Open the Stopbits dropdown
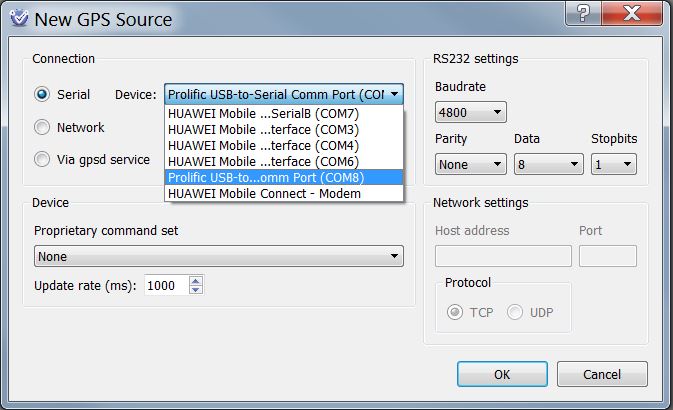 (x=613, y=164)
